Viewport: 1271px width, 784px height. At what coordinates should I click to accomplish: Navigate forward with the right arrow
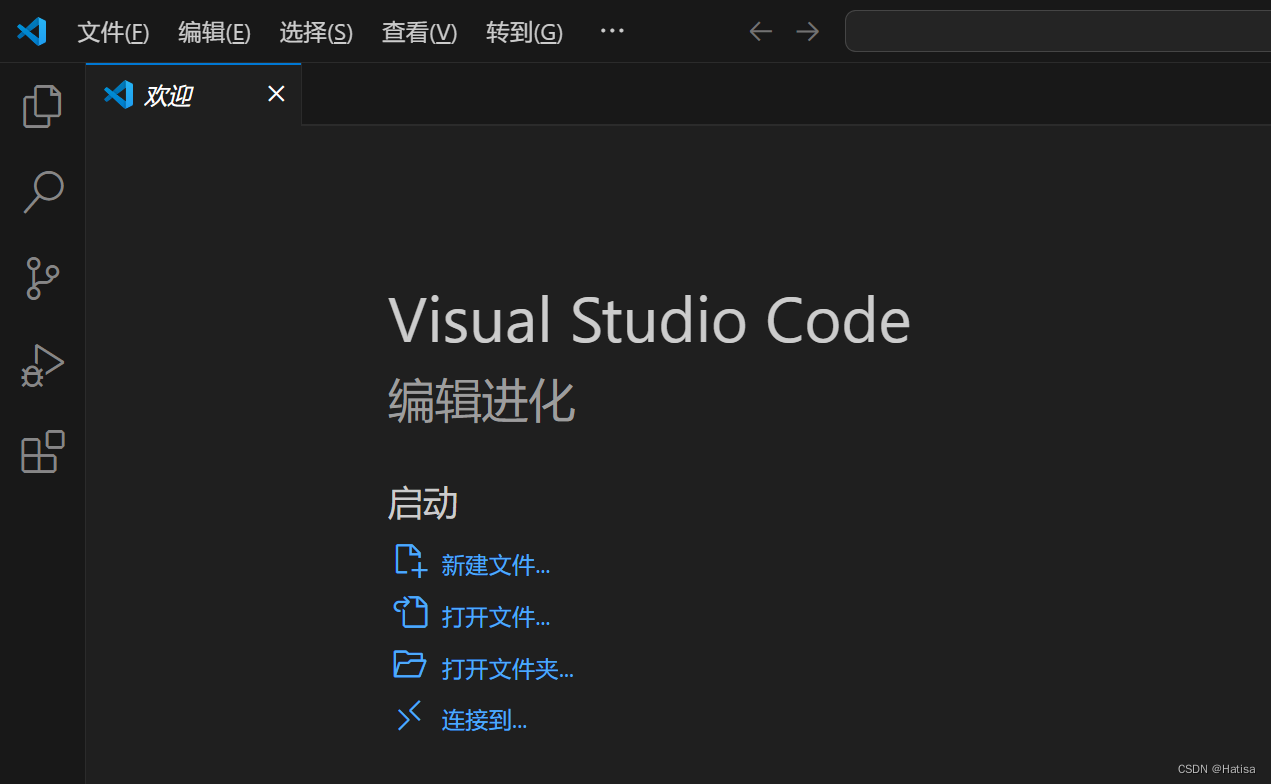tap(807, 31)
